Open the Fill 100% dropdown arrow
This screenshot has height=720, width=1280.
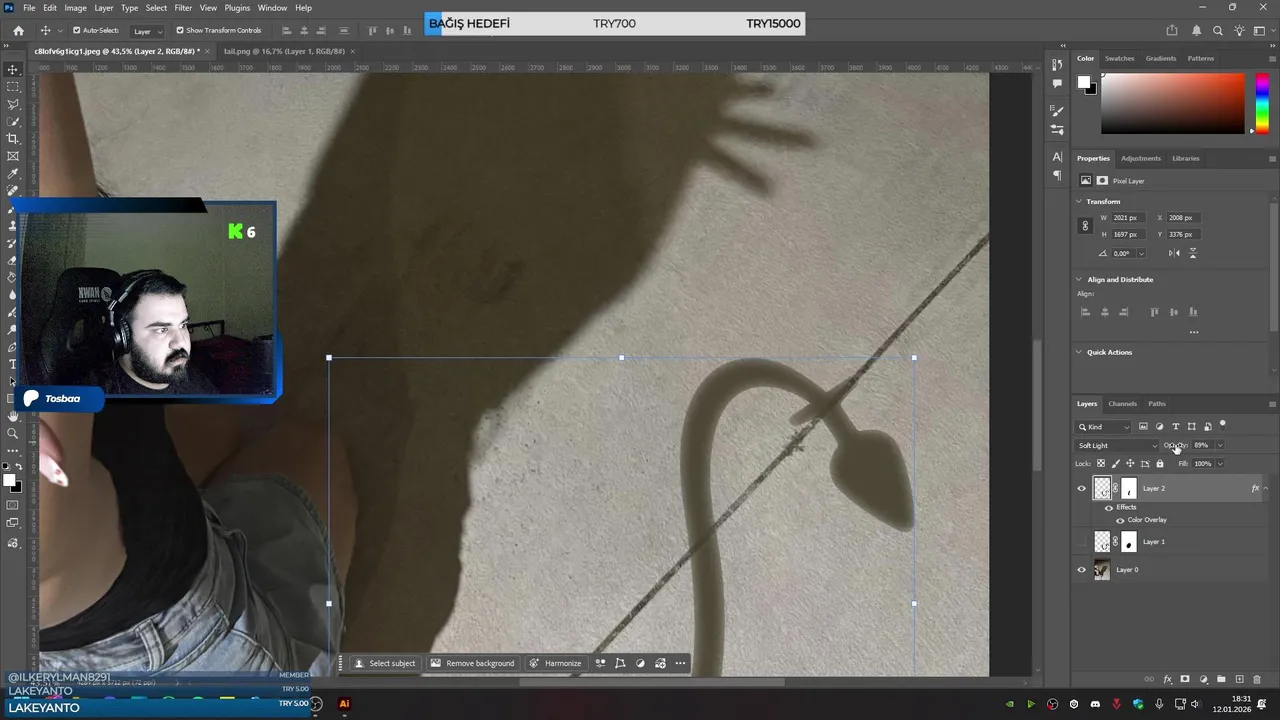coord(1220,463)
